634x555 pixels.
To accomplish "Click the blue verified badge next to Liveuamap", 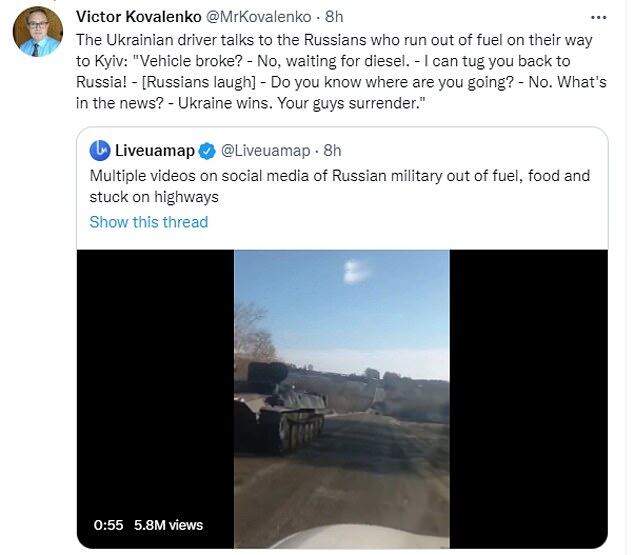I will click(x=207, y=151).
